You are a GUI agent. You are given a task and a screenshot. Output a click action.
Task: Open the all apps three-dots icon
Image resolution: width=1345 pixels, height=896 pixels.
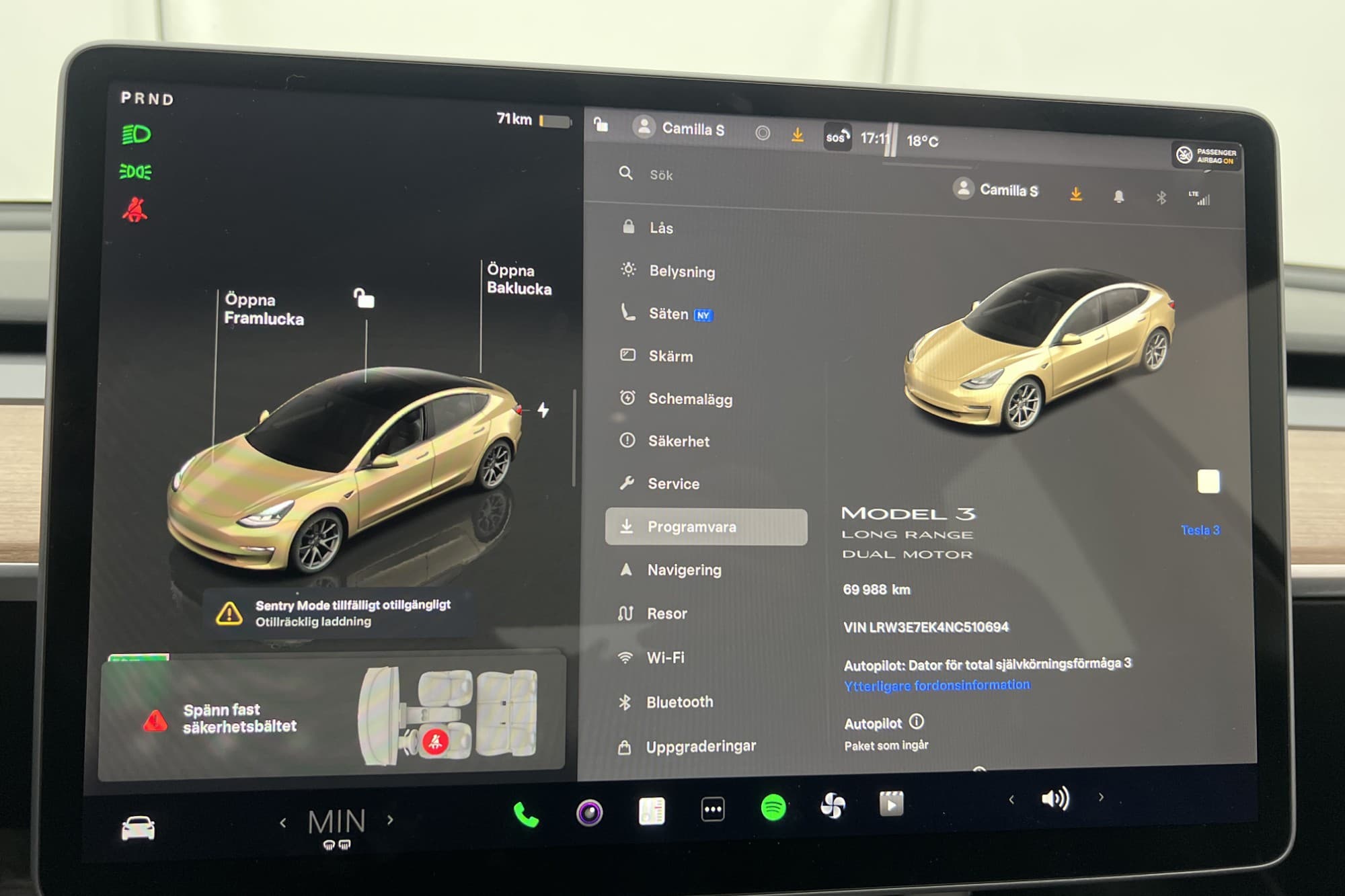click(x=712, y=809)
